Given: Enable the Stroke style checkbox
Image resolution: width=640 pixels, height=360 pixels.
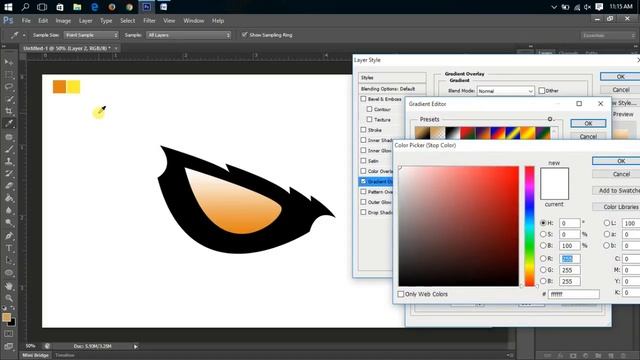Looking at the screenshot, I should point(363,130).
